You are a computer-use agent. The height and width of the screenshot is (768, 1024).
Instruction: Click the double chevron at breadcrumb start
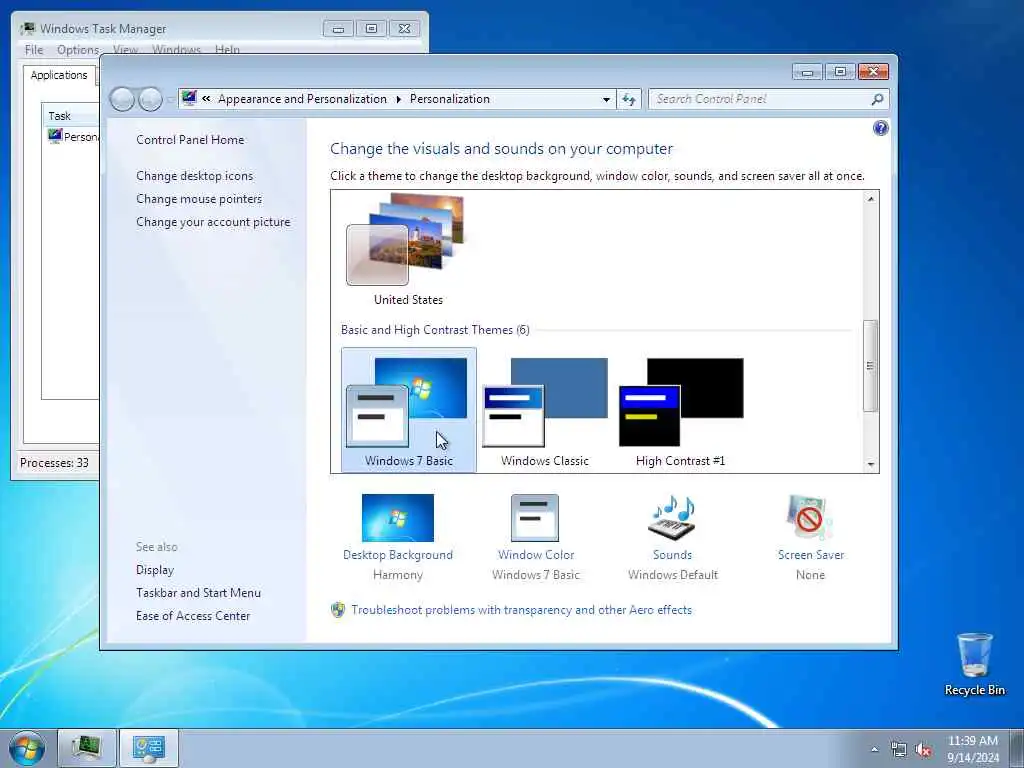206,99
